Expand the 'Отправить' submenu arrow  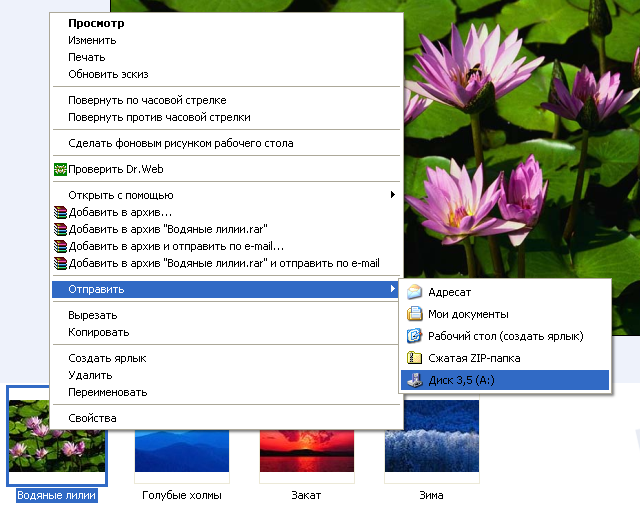coord(393,289)
